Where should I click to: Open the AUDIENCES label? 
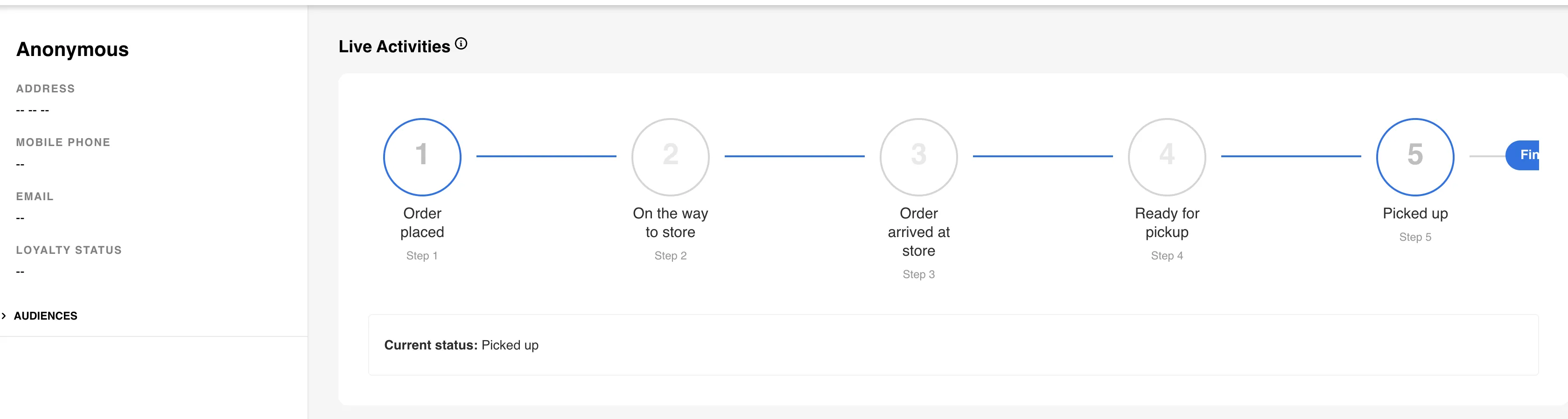click(x=46, y=315)
